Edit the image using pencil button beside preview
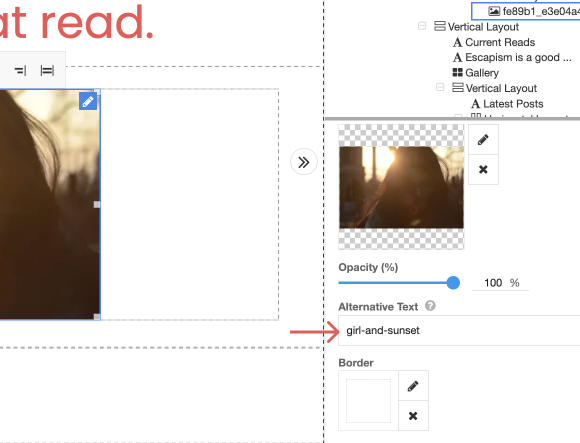The width and height of the screenshot is (580, 443). click(x=483, y=140)
